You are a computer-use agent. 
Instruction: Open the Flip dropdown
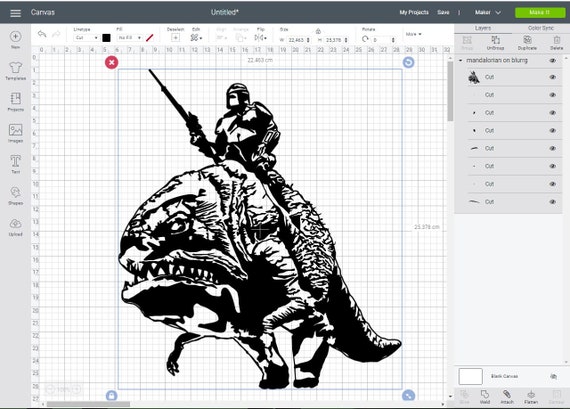click(x=261, y=37)
